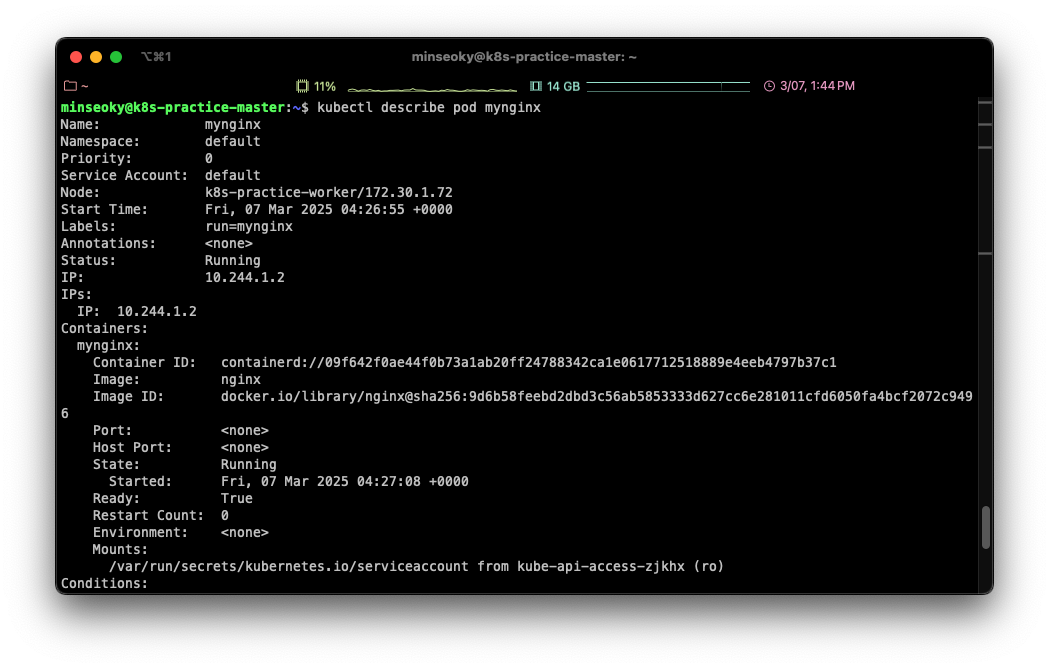Click the ⌥⌘1 window shortcut indicator
The width and height of the screenshot is (1049, 668).
point(156,57)
